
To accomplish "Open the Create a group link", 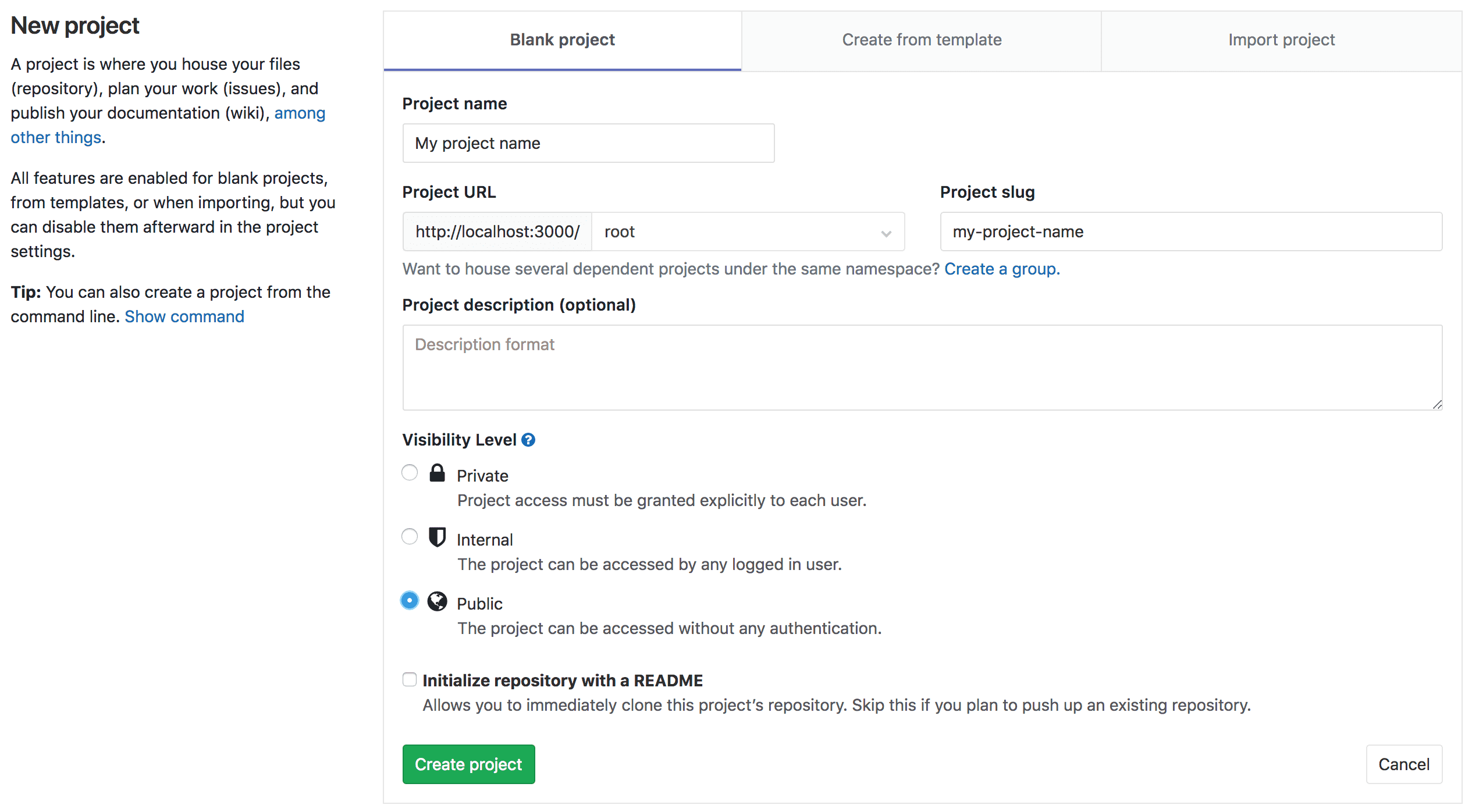I will point(1001,269).
